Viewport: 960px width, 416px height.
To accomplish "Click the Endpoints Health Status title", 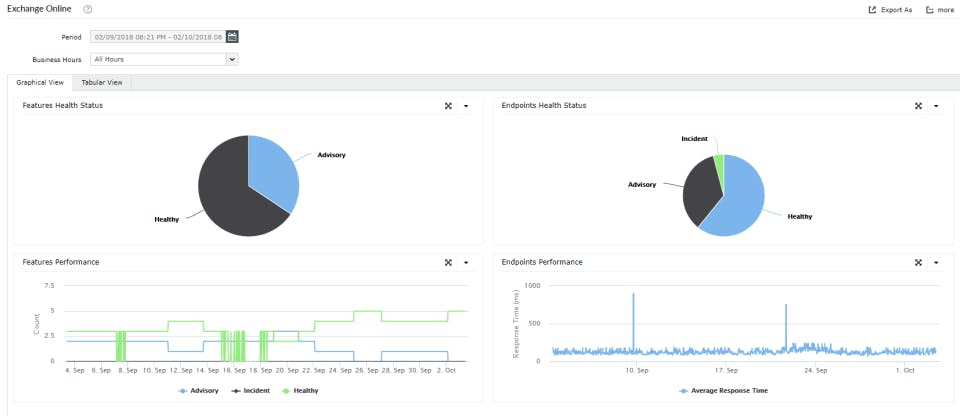I will click(544, 105).
